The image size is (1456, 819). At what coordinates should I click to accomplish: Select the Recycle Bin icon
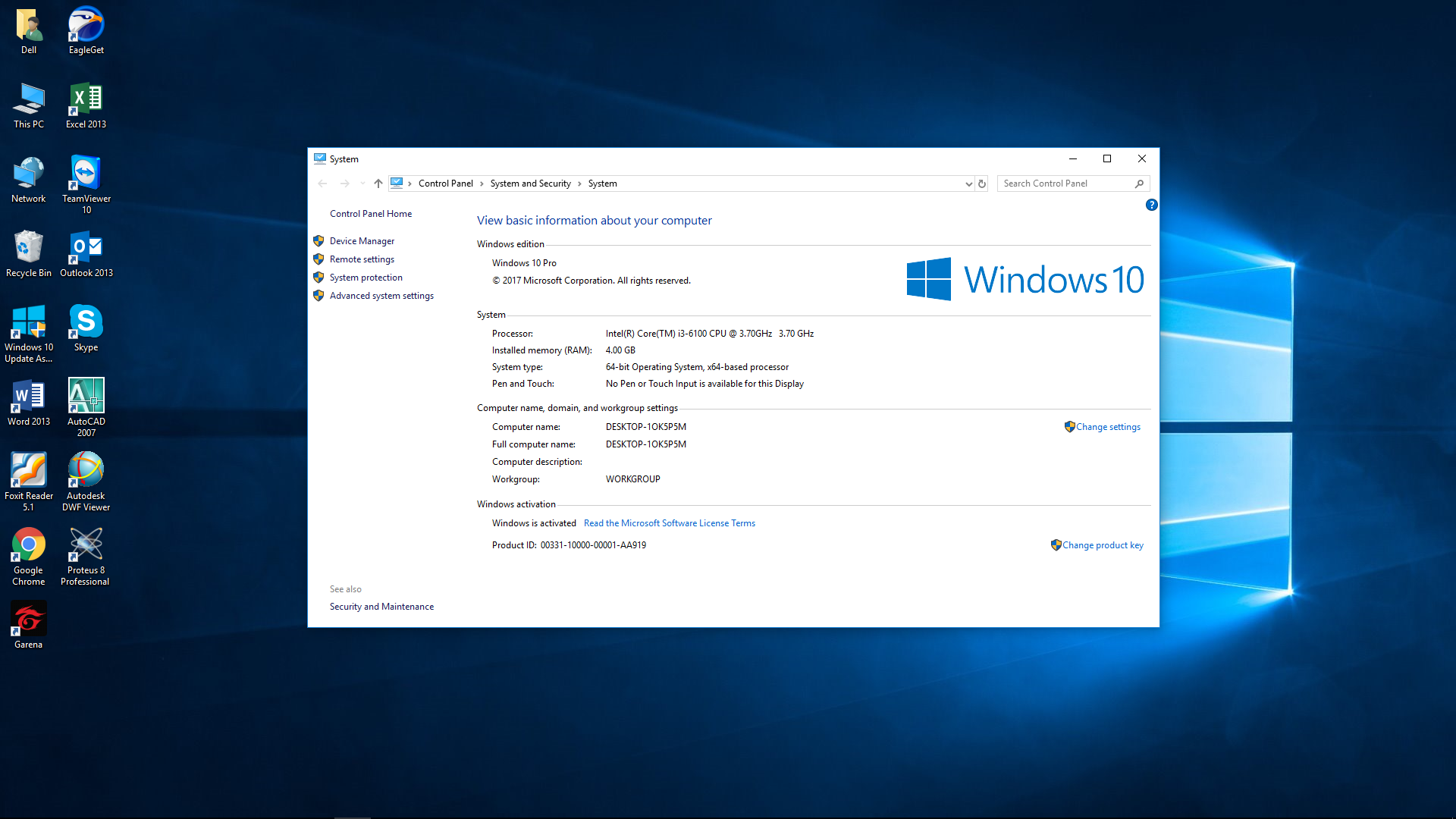pyautogui.click(x=28, y=253)
